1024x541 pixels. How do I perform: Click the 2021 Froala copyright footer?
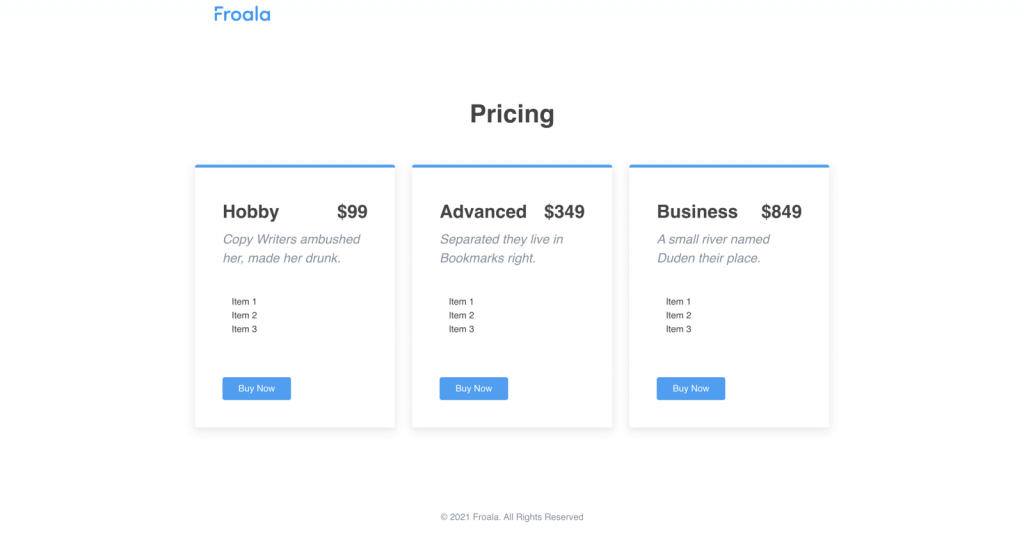click(512, 517)
